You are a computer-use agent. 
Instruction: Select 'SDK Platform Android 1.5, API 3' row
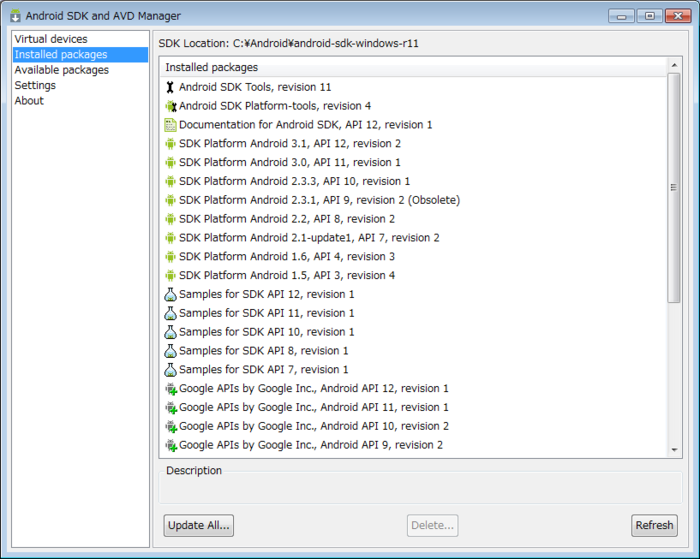point(414,275)
